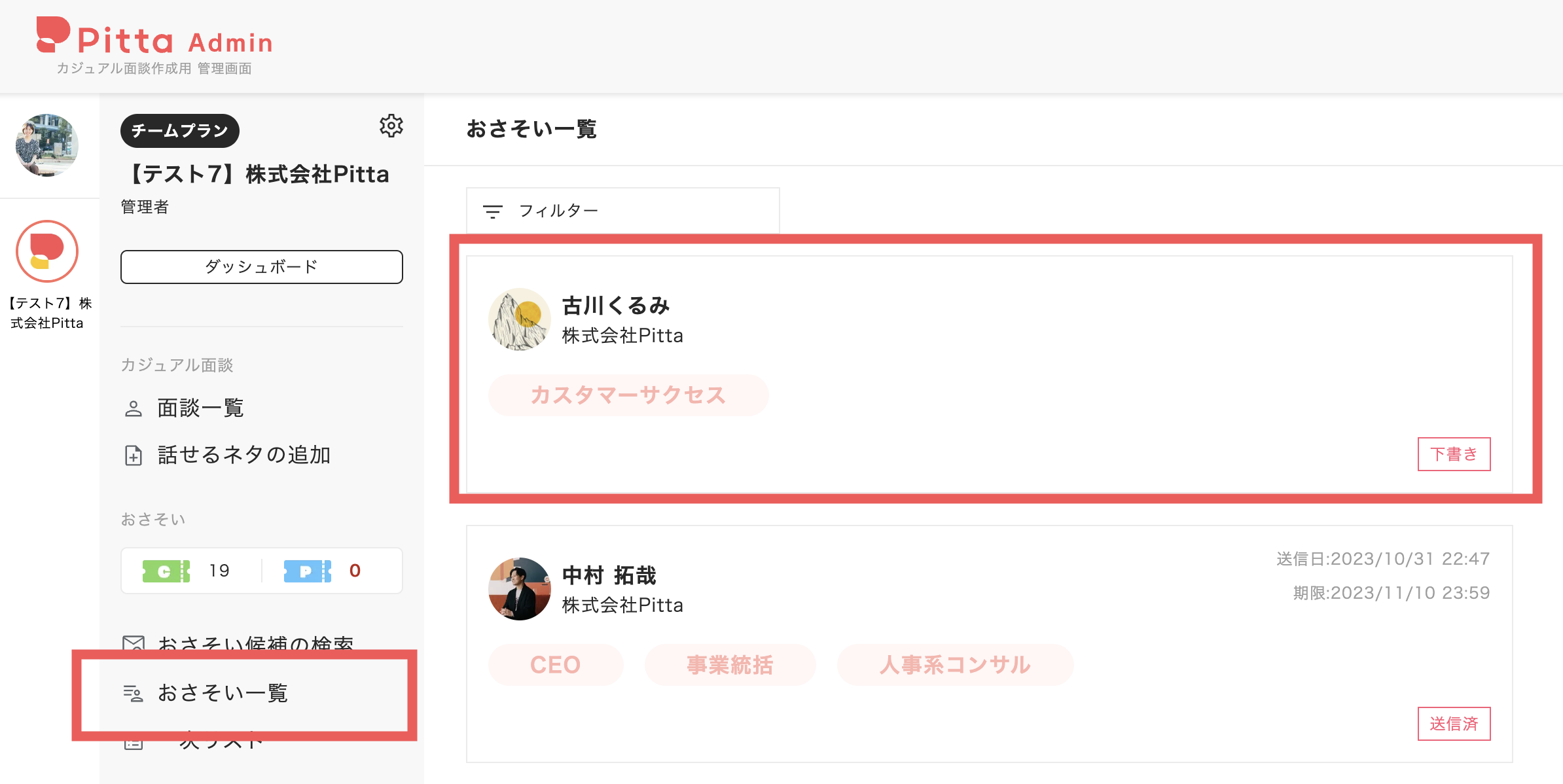Click 送信日:2023/10/31 22:47 text
Screen dimensions: 1563x784
pos(1383,559)
